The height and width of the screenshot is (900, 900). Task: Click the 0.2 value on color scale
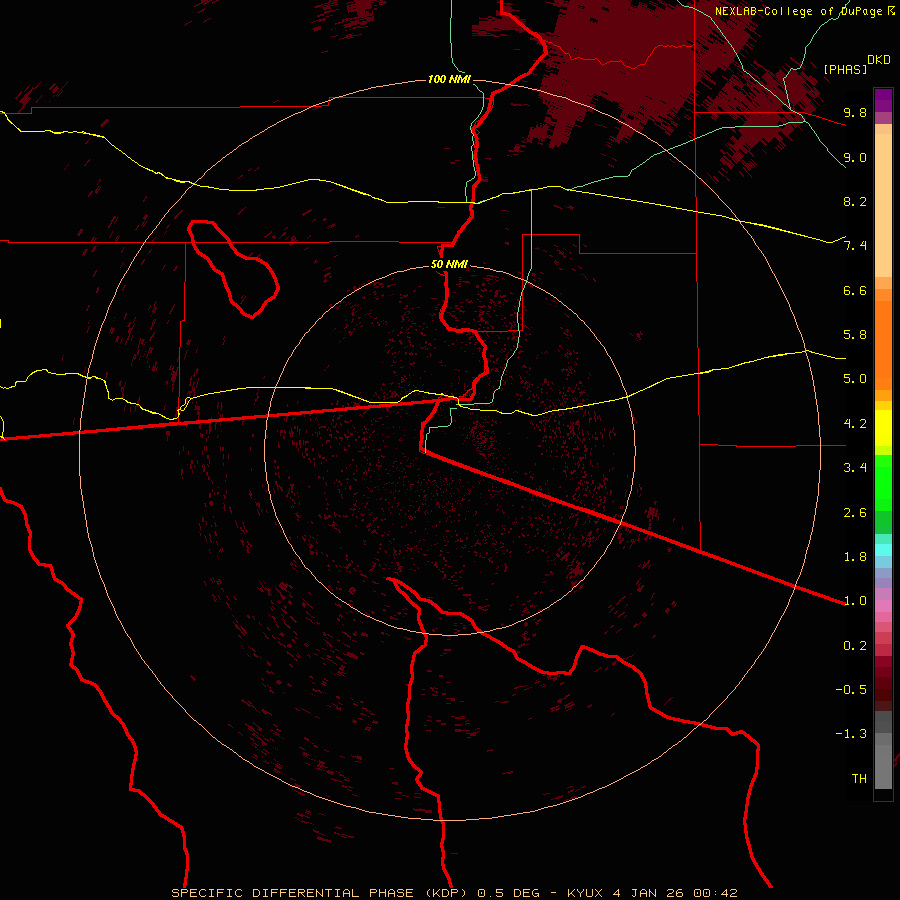(855, 646)
